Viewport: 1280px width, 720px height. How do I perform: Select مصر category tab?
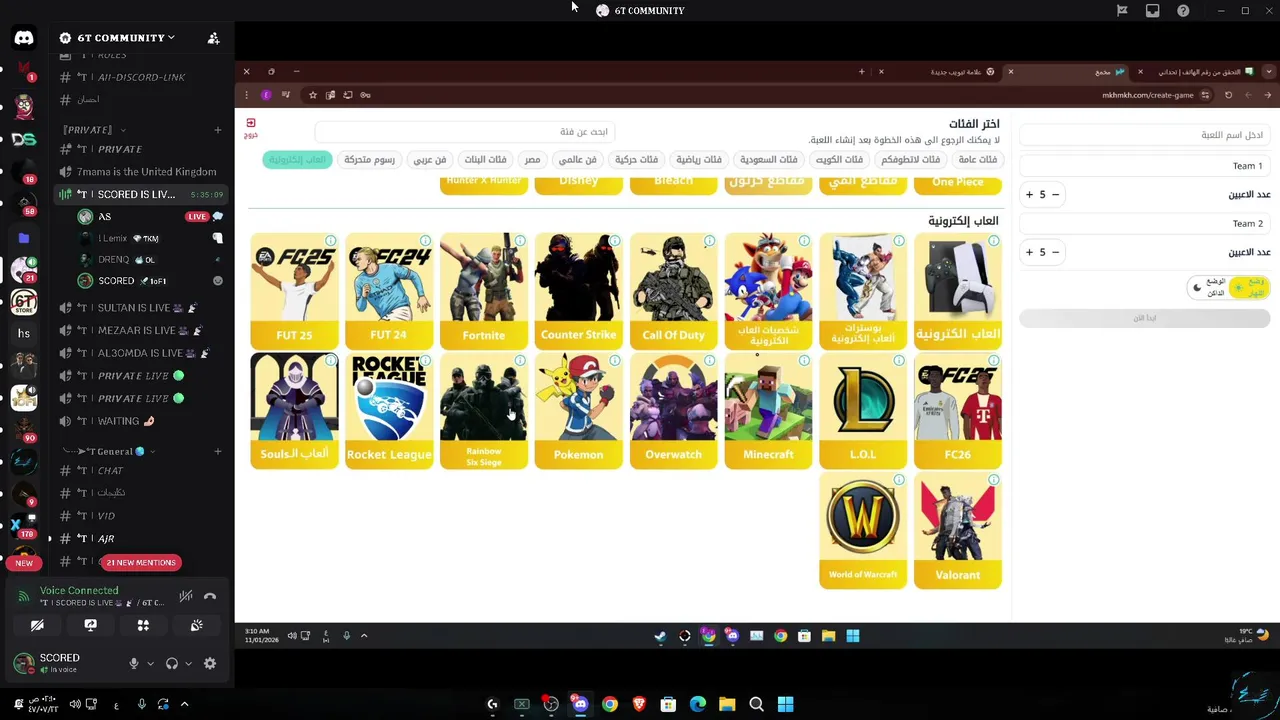click(x=532, y=160)
